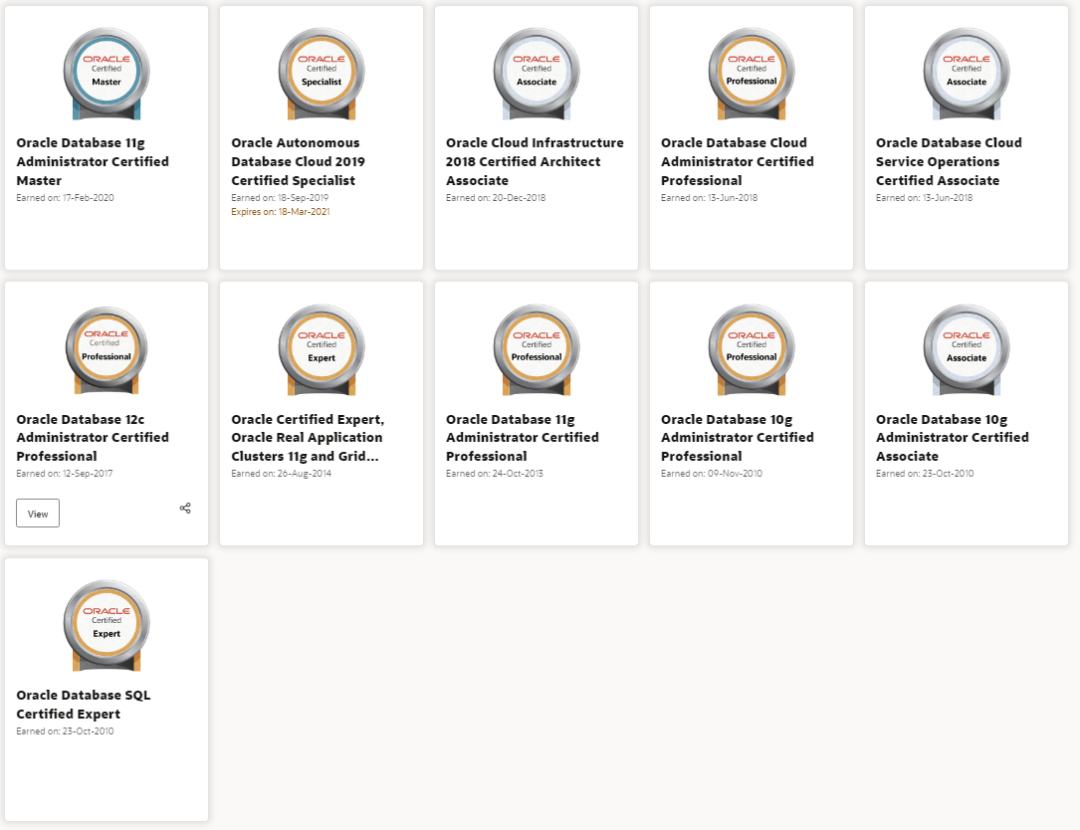Click 'Earned on: 12-Sep-2017' text
The width and height of the screenshot is (1080, 830).
[65, 474]
